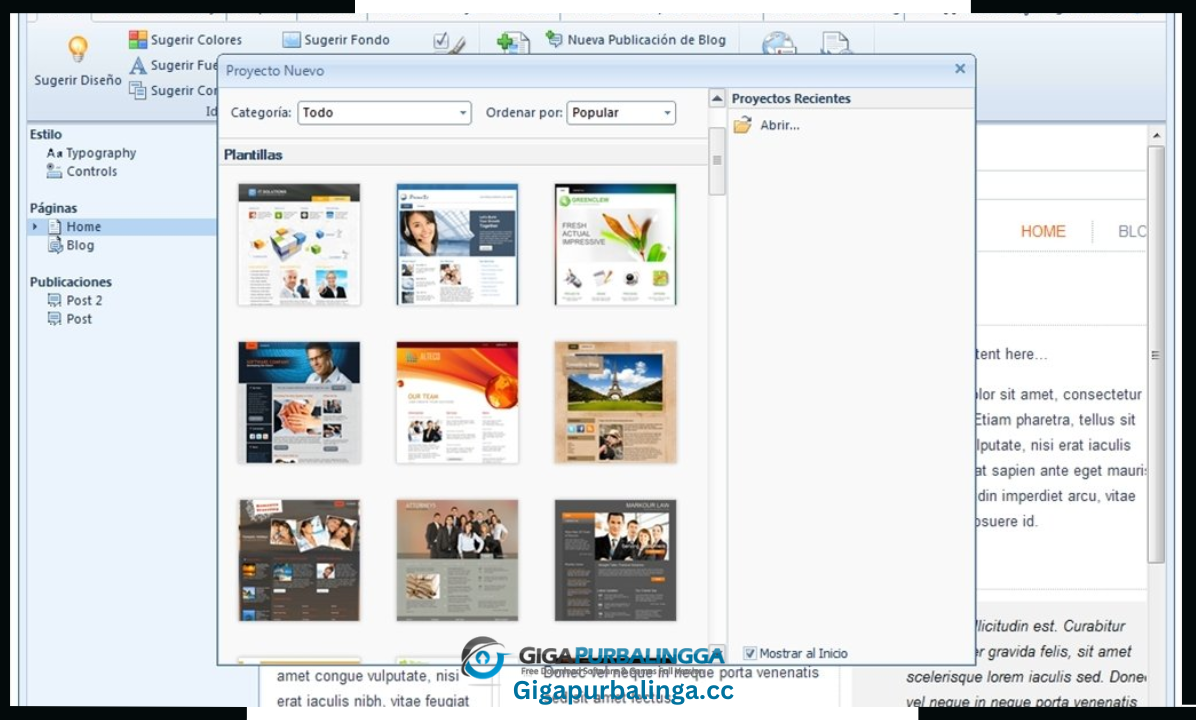Click the Sugerir Contenido pages icon

click(138, 90)
